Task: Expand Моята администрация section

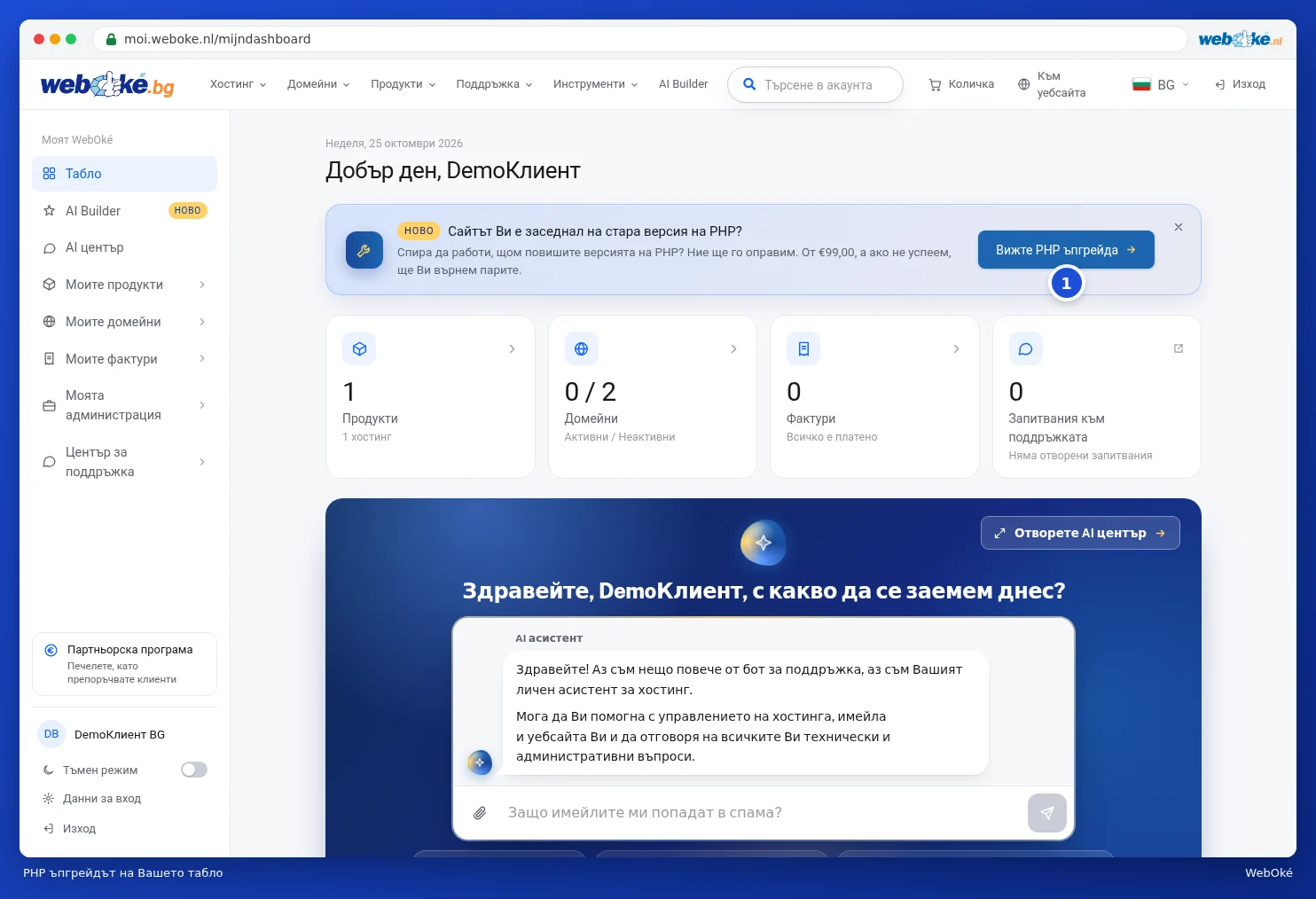Action: pos(124,405)
